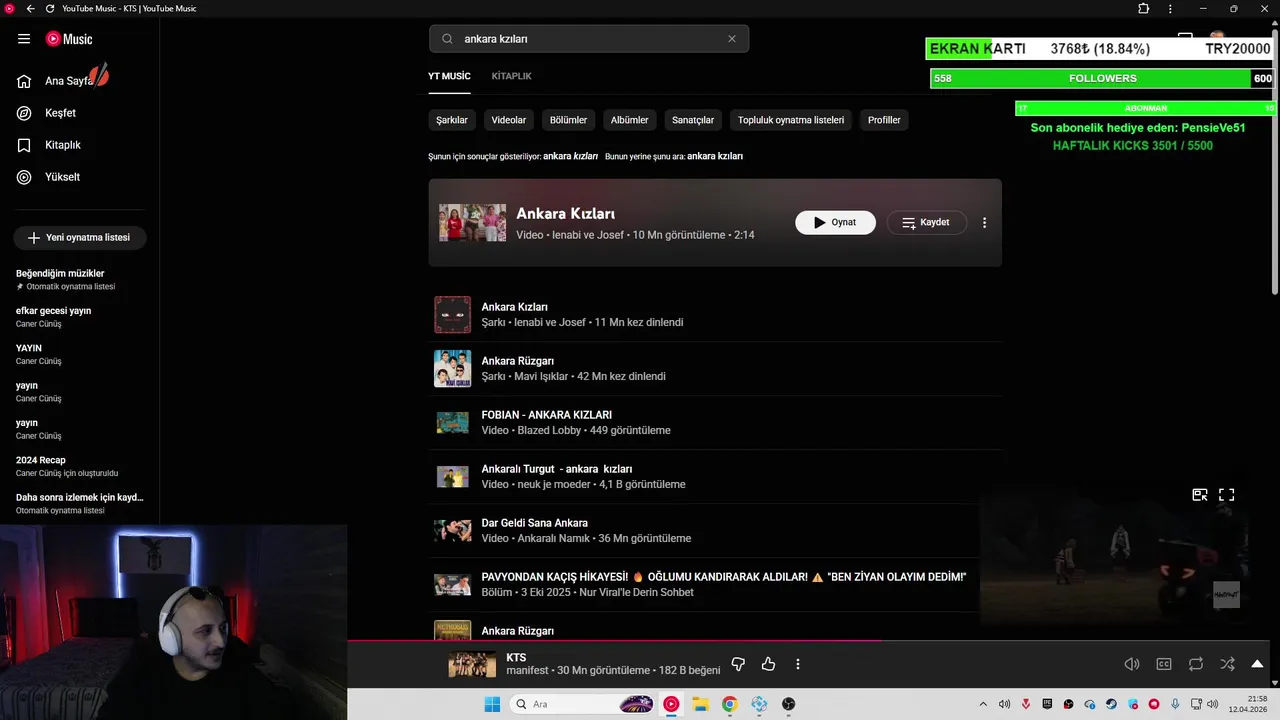Like the KTS track

tap(768, 664)
